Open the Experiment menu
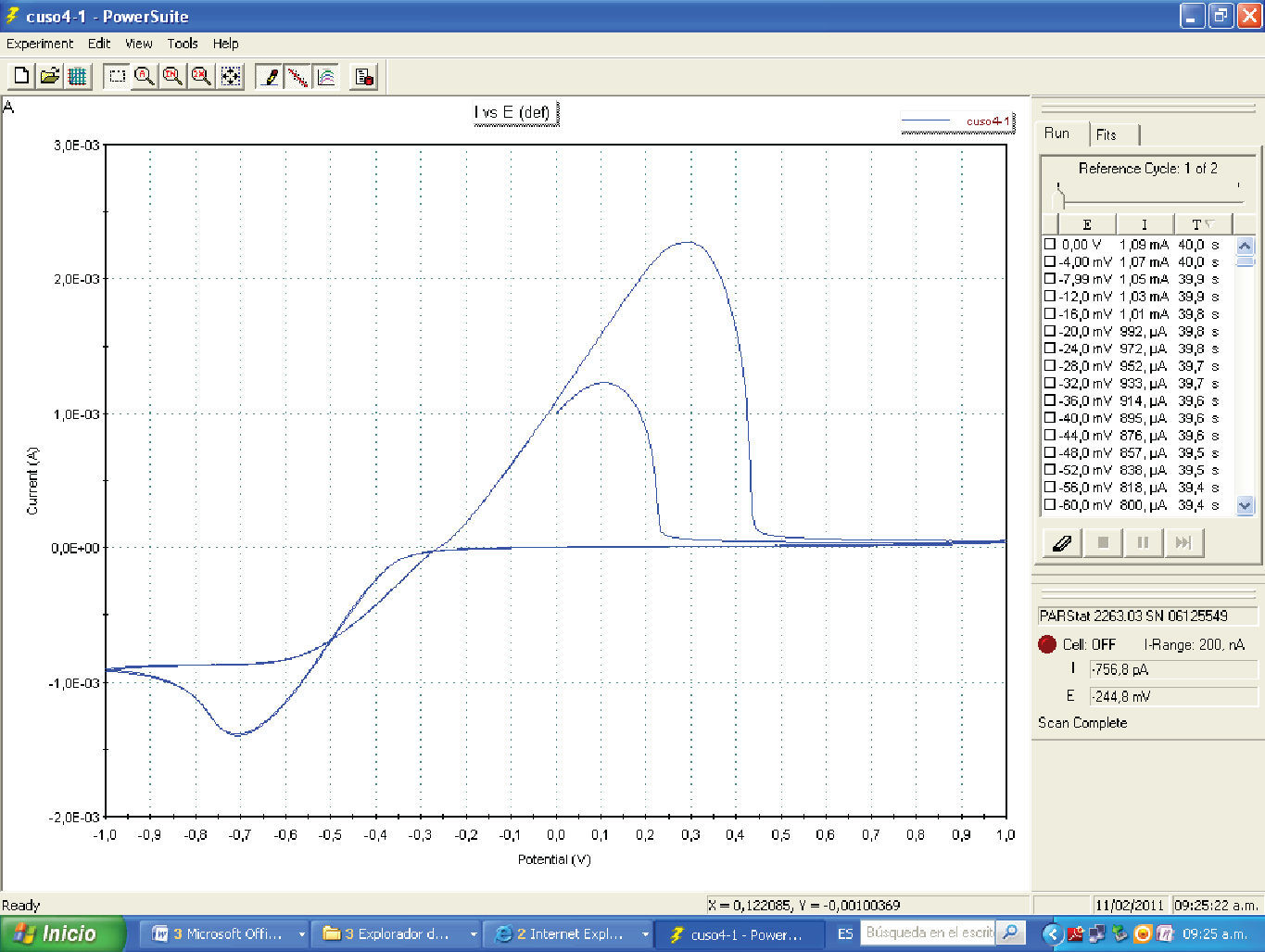The image size is (1265, 952). click(40, 44)
